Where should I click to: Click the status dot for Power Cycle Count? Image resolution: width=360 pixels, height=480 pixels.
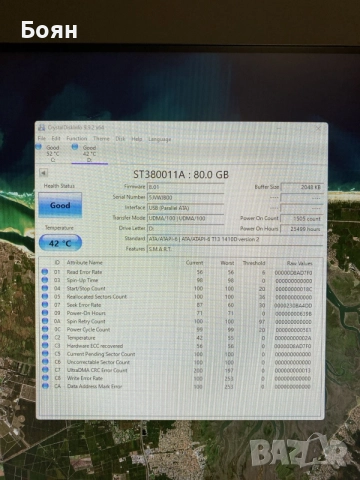45,329
